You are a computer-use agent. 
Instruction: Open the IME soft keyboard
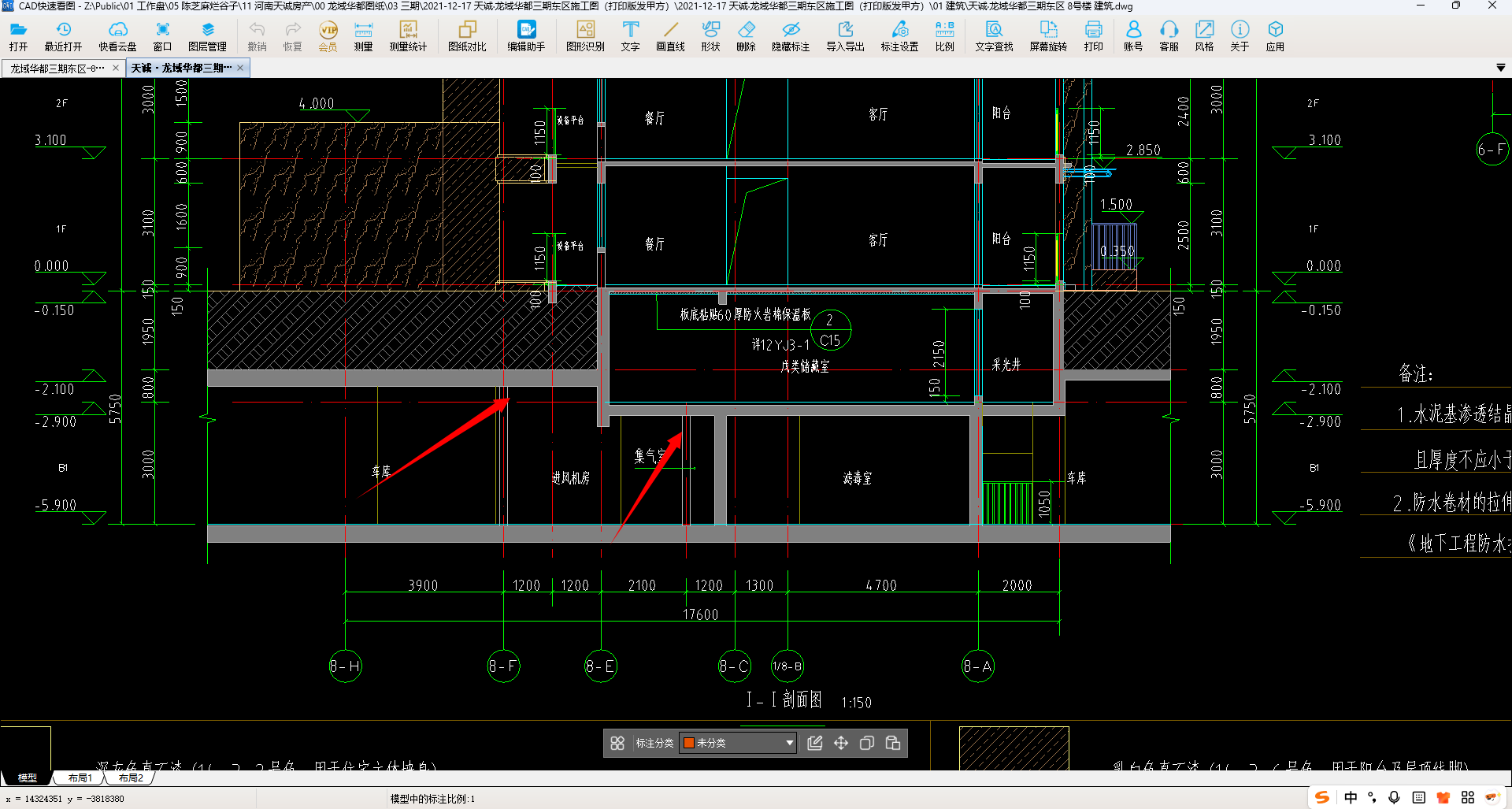(x=1419, y=797)
